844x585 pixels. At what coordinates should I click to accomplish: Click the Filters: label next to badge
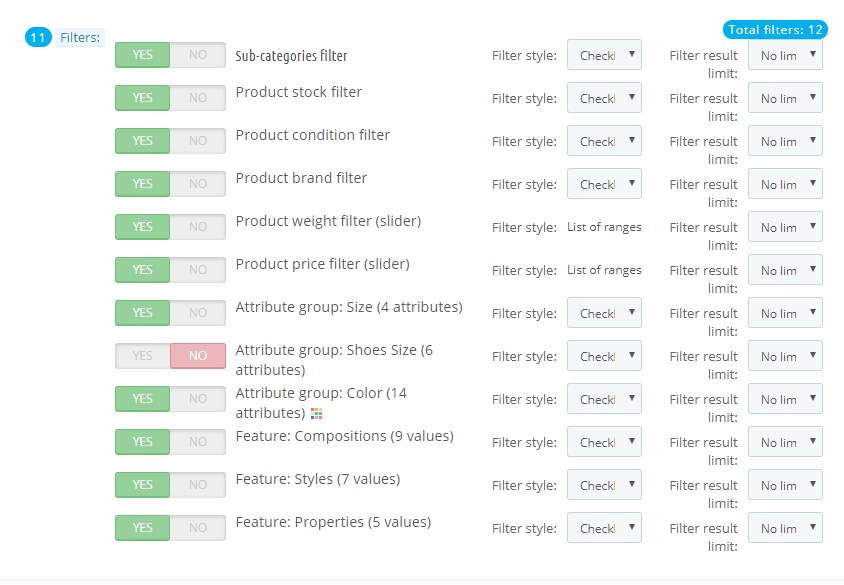pos(79,38)
